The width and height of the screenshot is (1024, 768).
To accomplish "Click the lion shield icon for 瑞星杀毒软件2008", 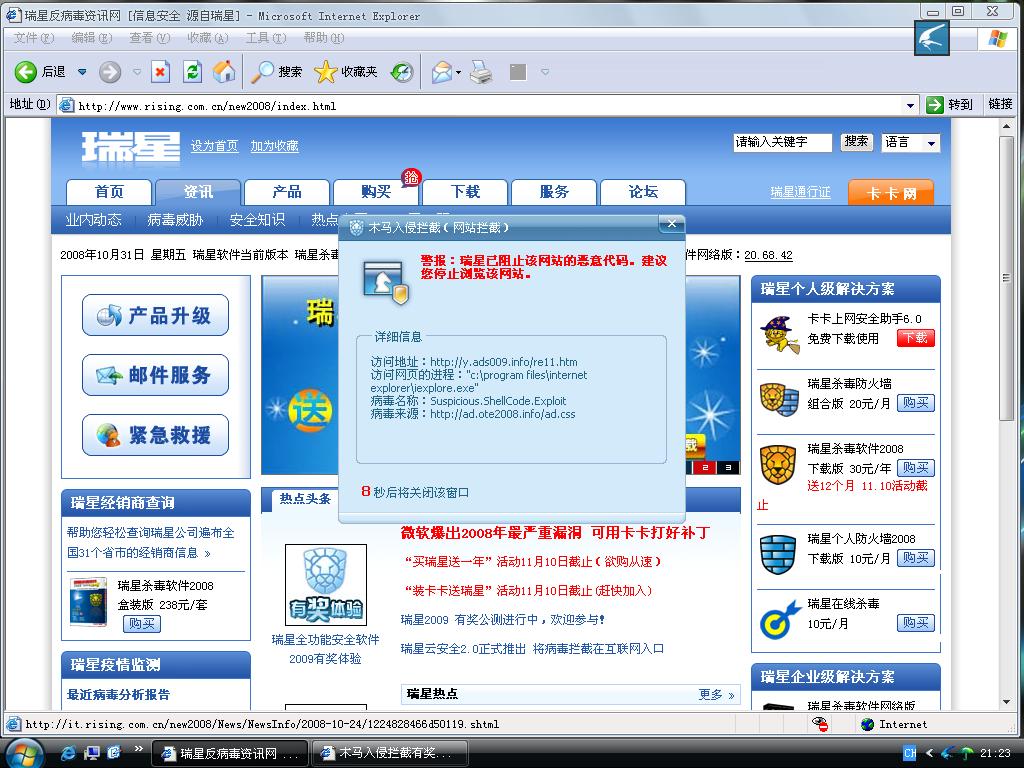I will pos(778,464).
